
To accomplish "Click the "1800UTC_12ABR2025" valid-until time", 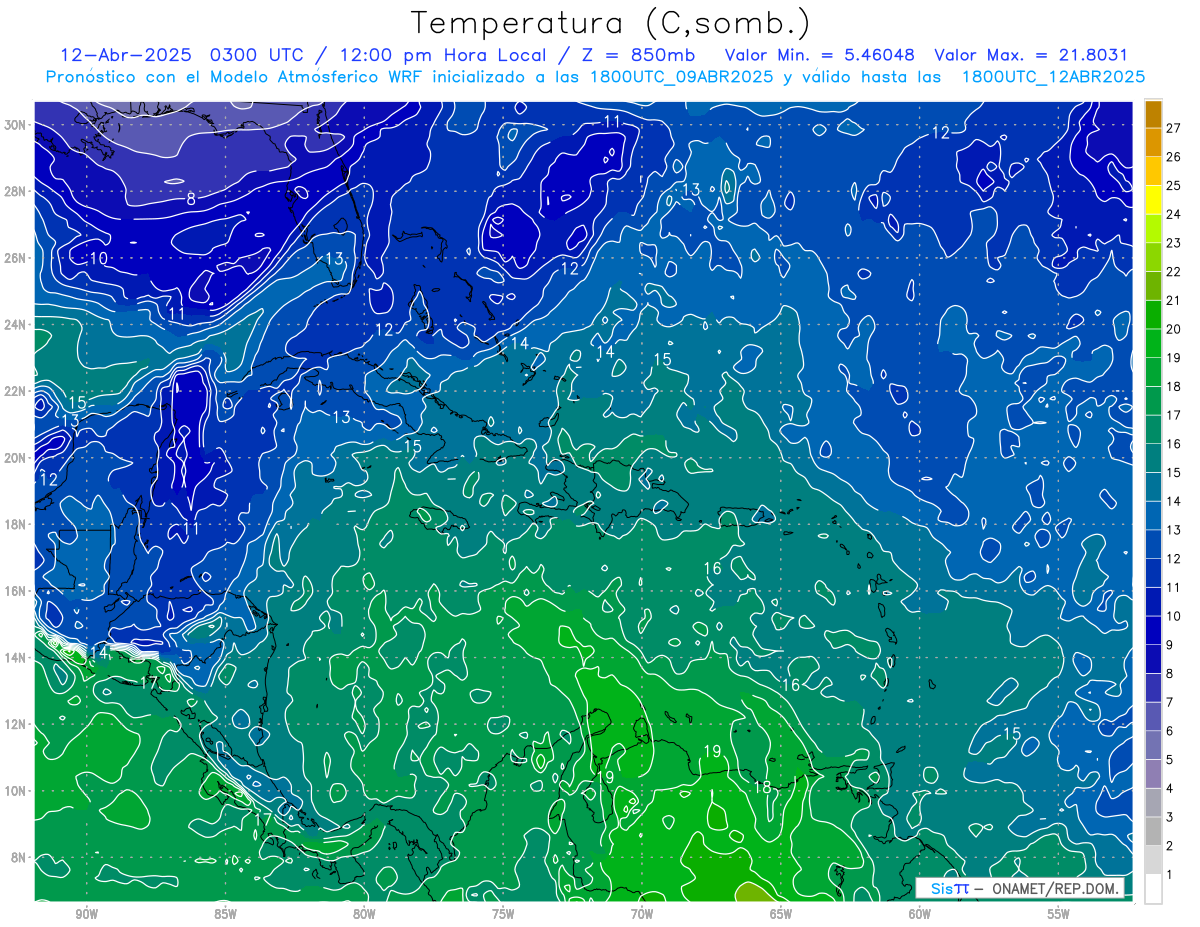I will click(x=1053, y=77).
